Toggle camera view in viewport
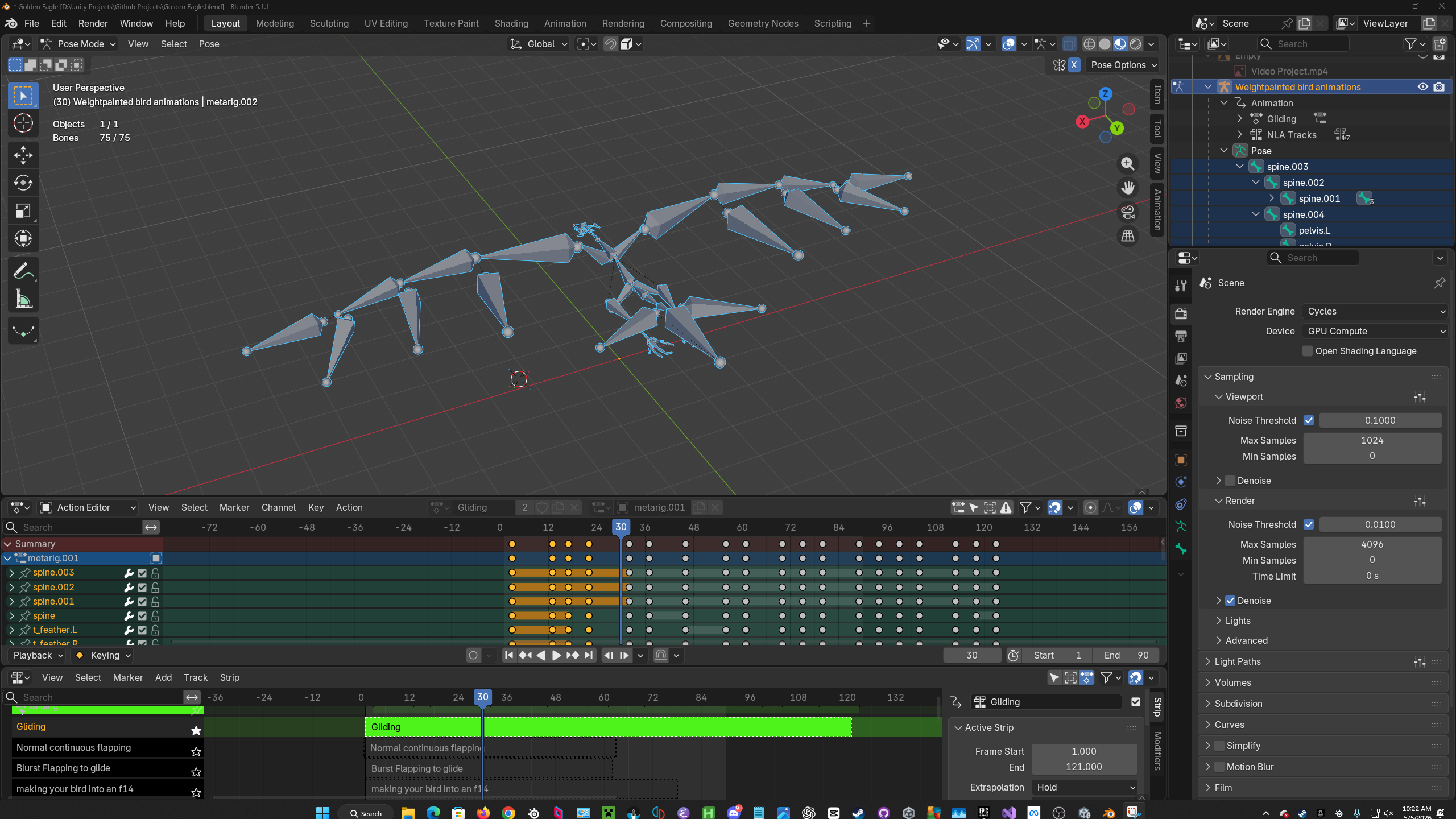The image size is (1456, 819). pyautogui.click(x=1128, y=212)
